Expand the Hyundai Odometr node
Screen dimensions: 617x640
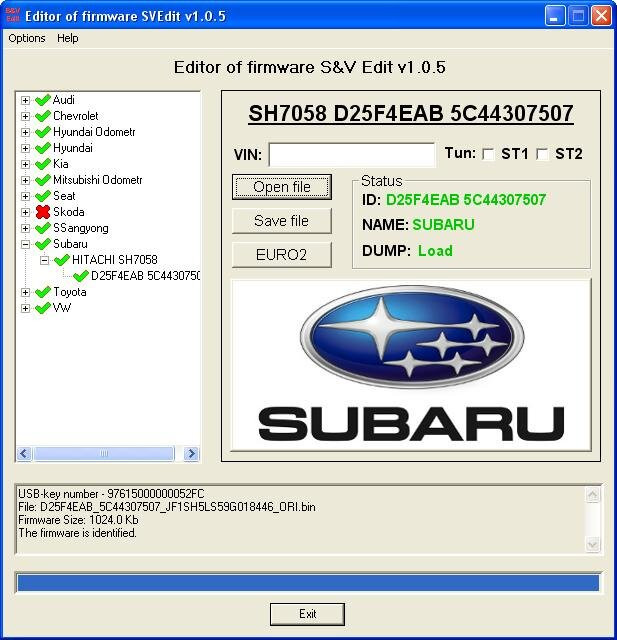[x=25, y=132]
